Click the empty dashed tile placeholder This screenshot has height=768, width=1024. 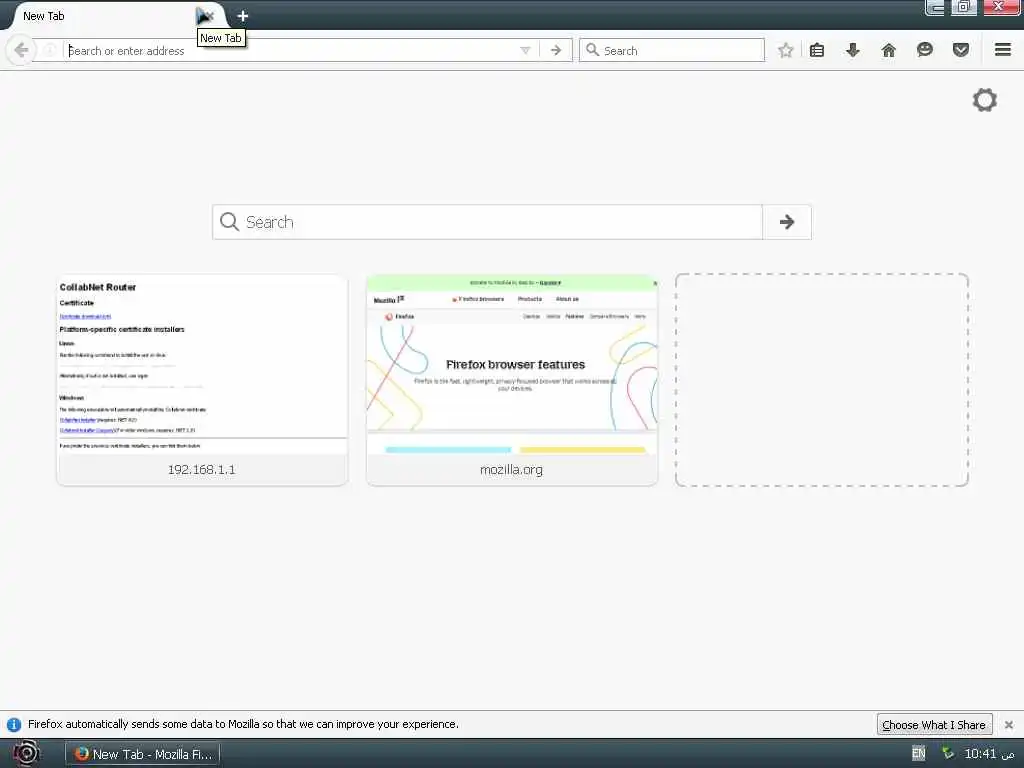pyautogui.click(x=822, y=380)
